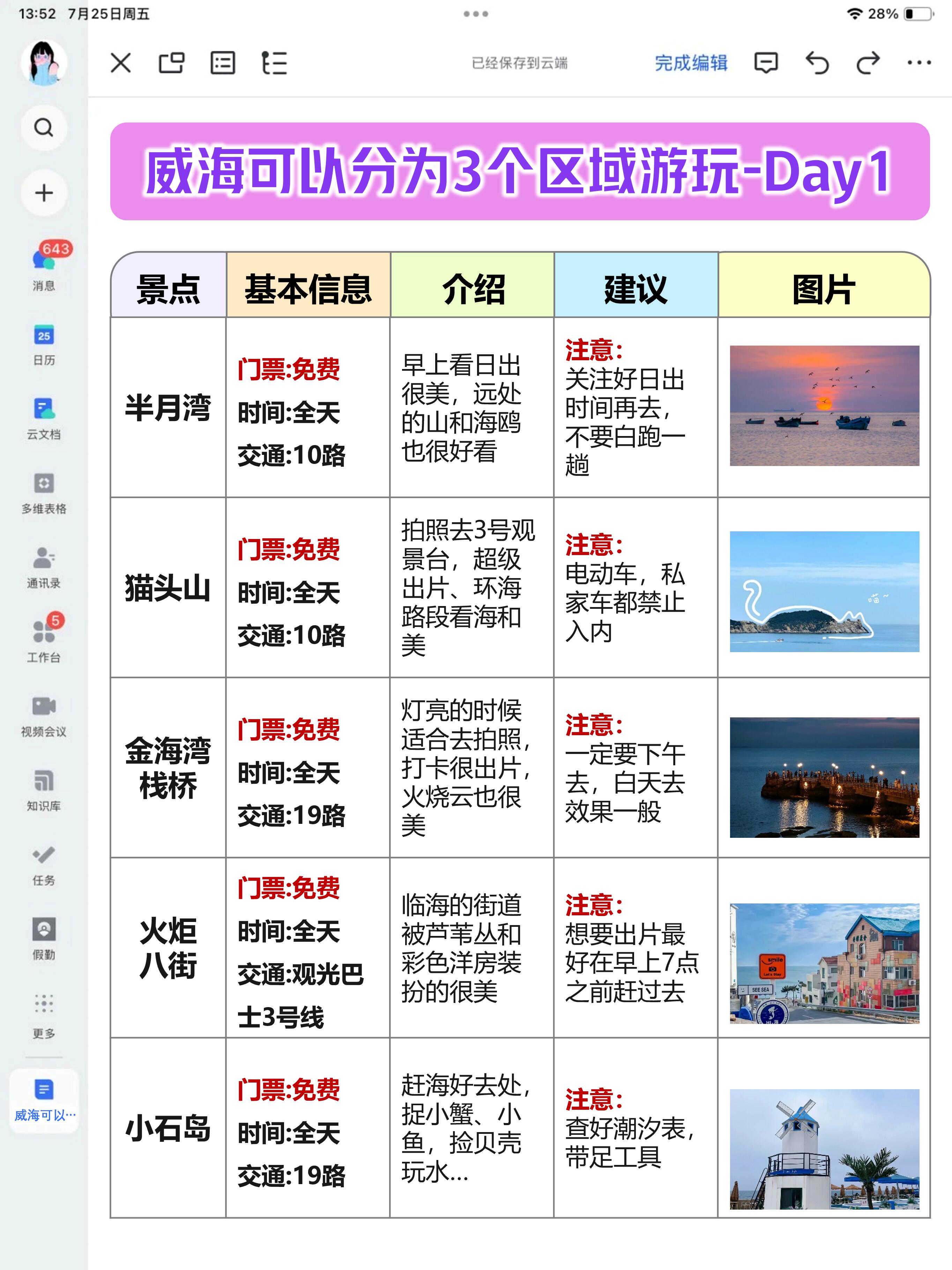Viewport: 952px width, 1270px height.
Task: Open Contacts (通讯录) in sidebar
Action: point(44,558)
